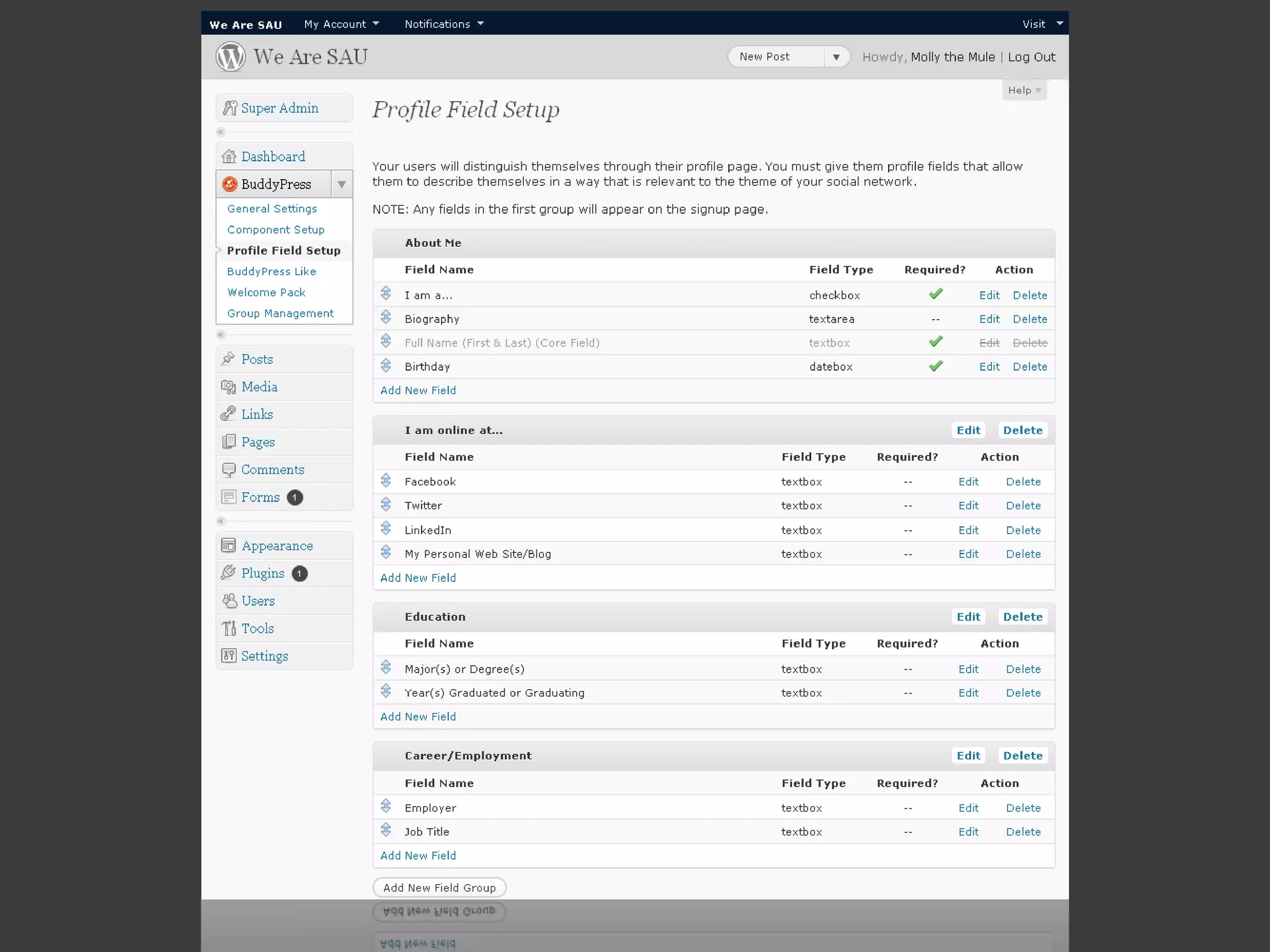Click the Forms icon in sidebar
This screenshot has height=952, width=1270.
point(228,497)
